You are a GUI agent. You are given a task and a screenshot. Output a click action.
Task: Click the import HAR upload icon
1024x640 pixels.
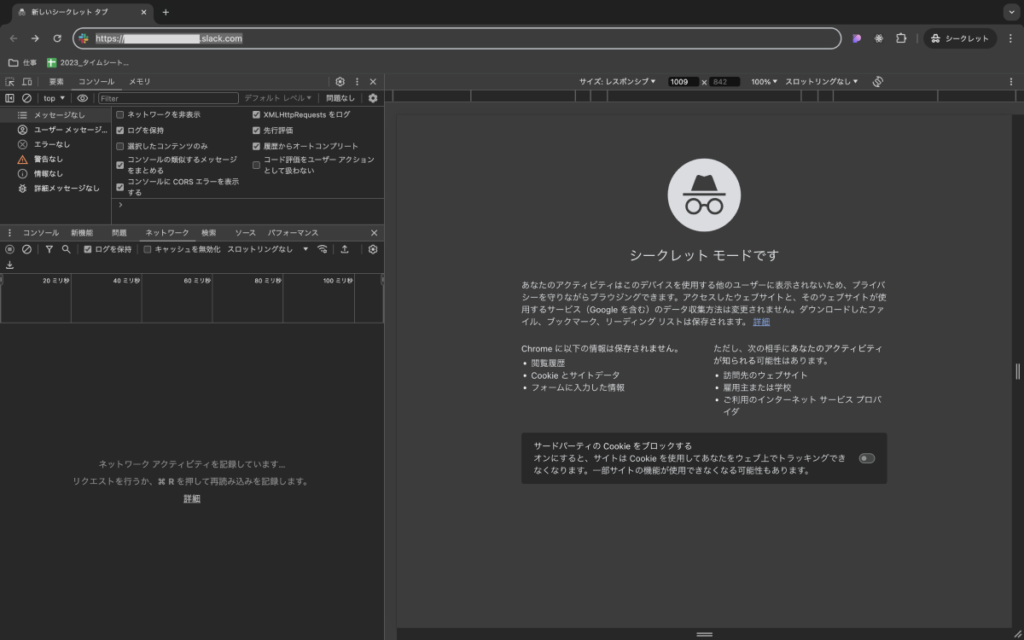click(345, 249)
